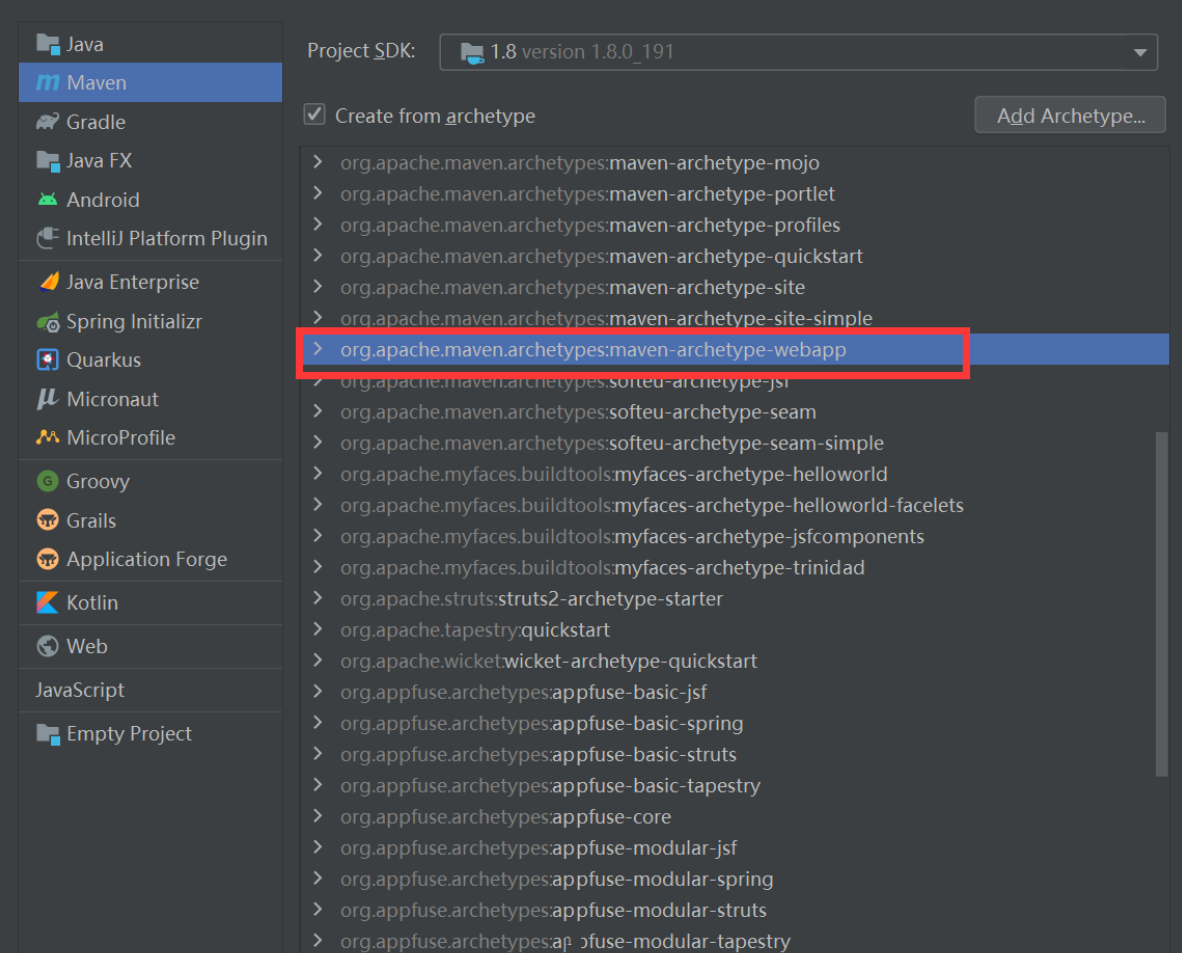1182x953 pixels.
Task: Select JavaScript project type
Action: 150,690
